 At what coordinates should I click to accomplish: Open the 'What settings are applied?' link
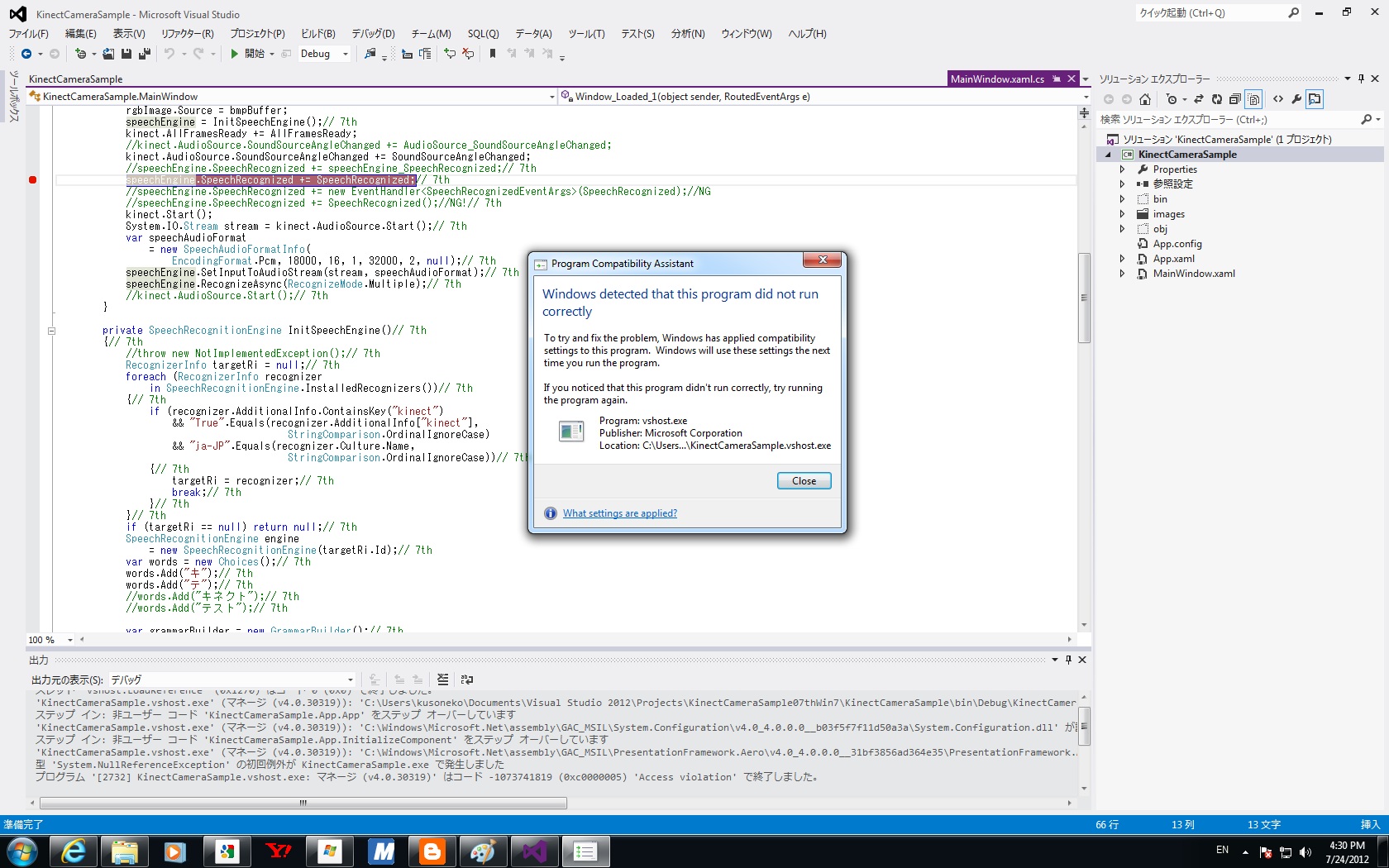tap(619, 513)
